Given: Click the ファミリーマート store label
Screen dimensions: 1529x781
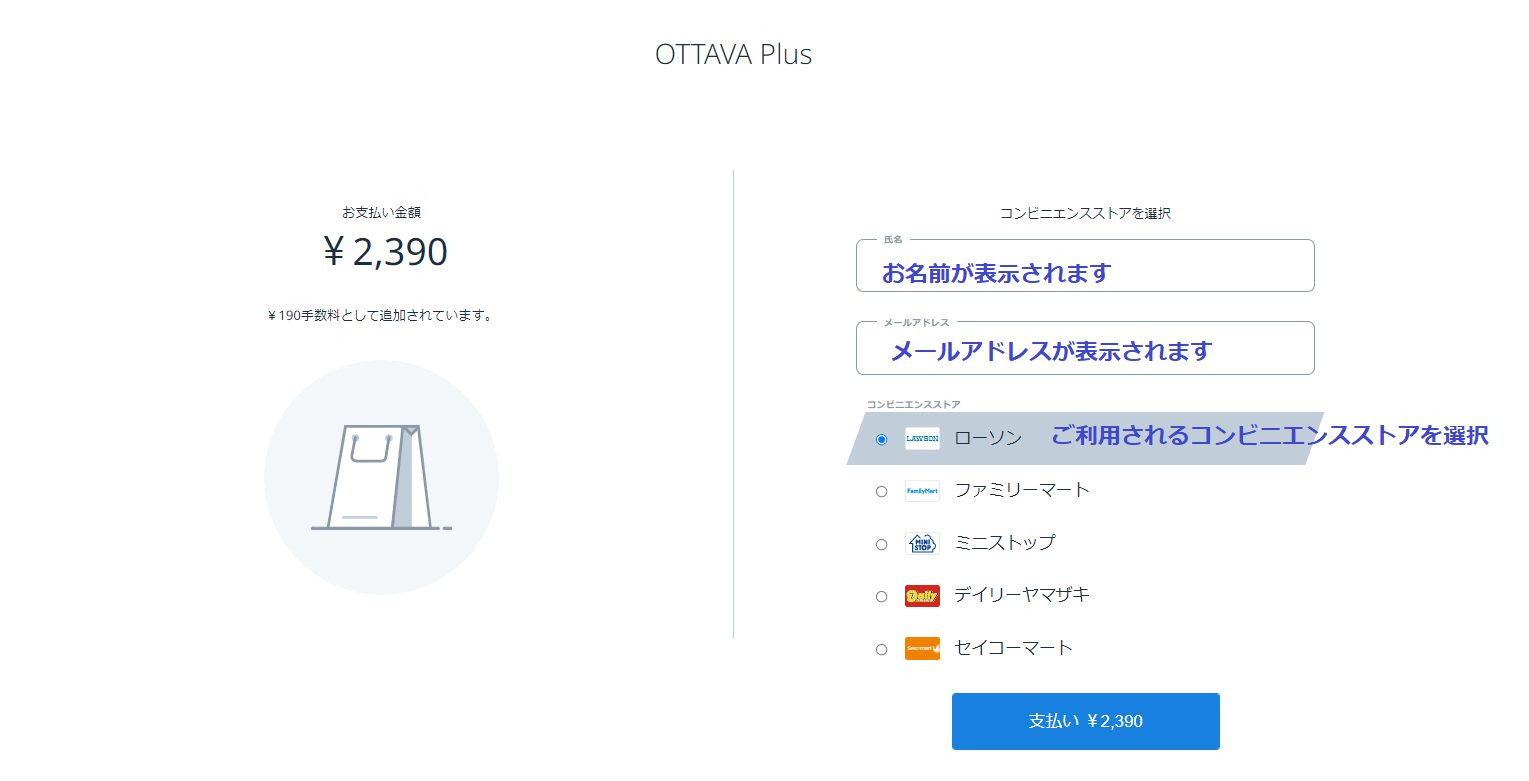Looking at the screenshot, I should click(x=1021, y=490).
